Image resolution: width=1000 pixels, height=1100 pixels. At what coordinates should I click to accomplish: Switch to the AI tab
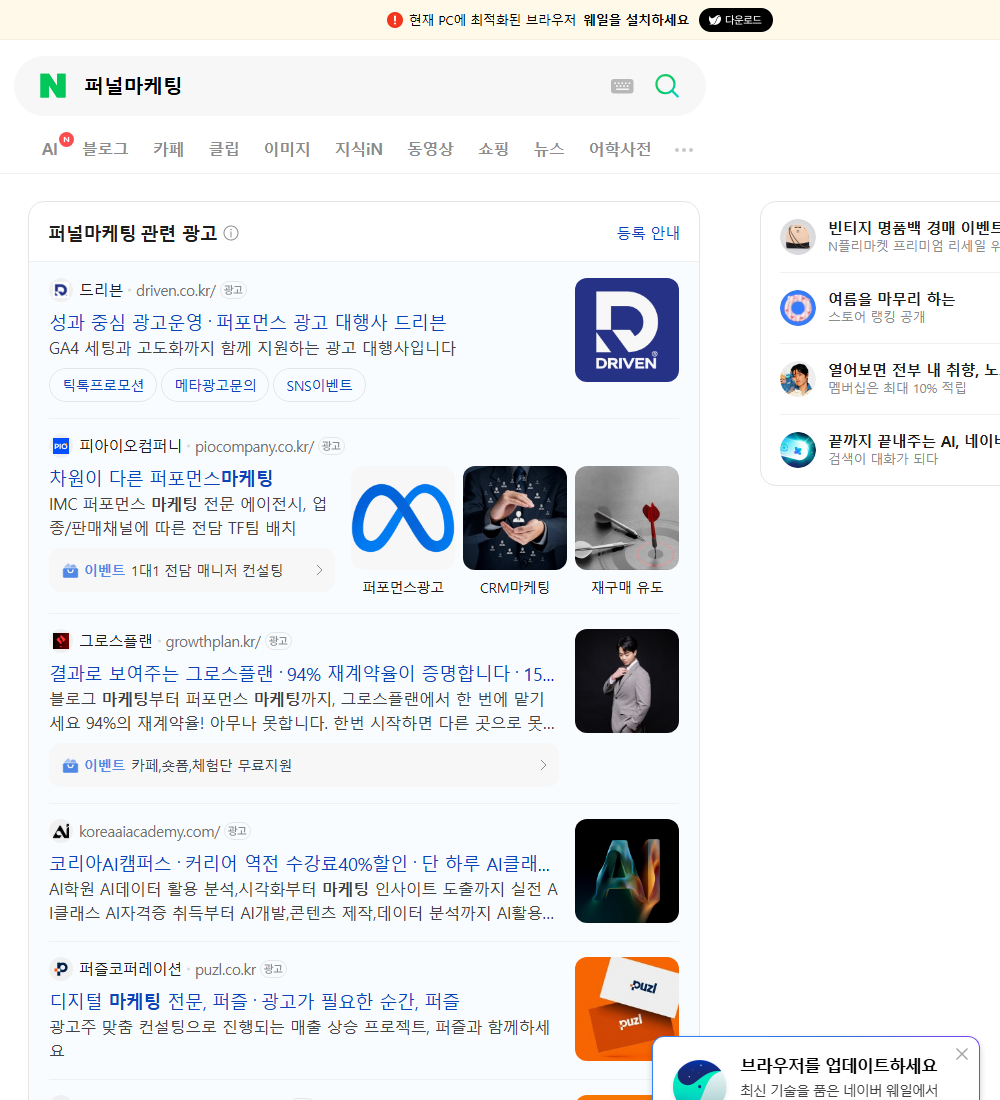pyautogui.click(x=50, y=149)
